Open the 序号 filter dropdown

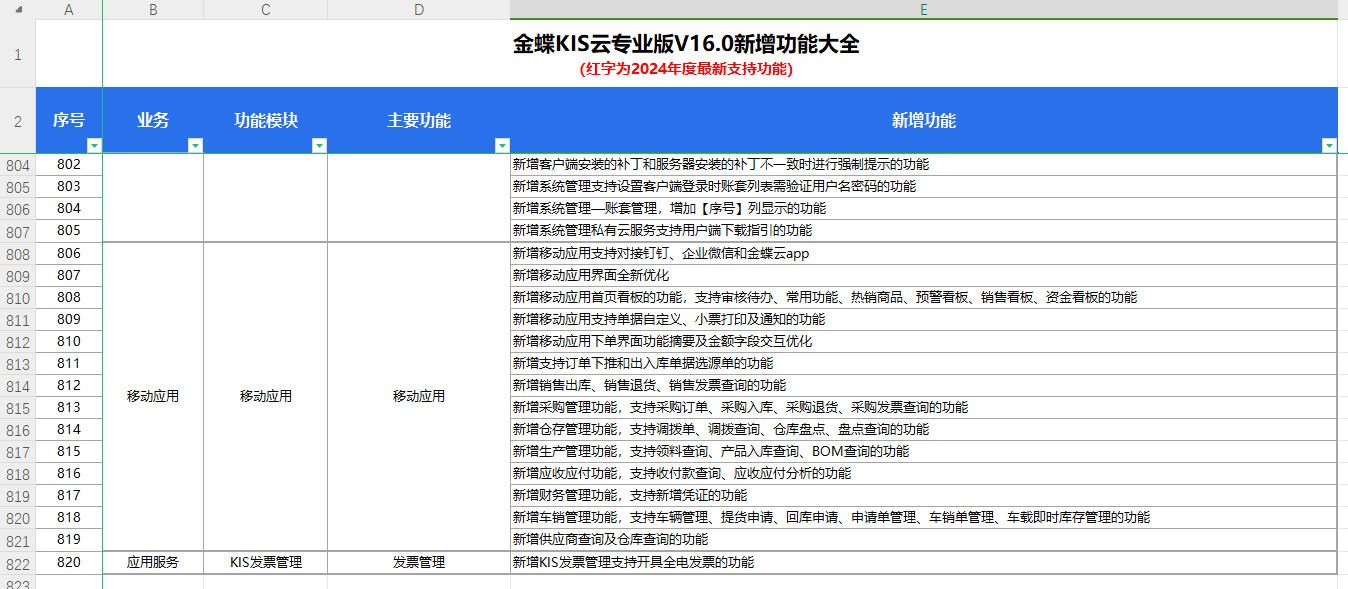point(94,145)
